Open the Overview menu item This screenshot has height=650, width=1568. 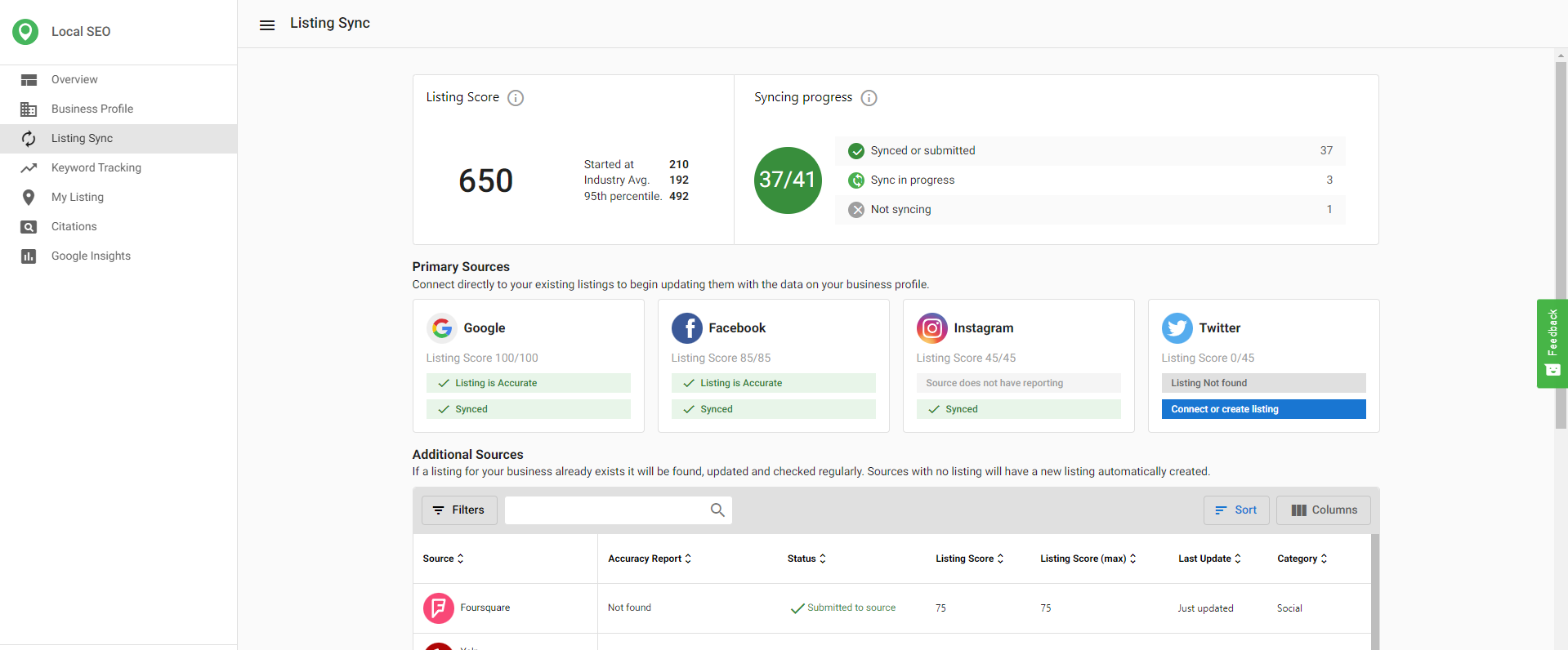(x=118, y=80)
